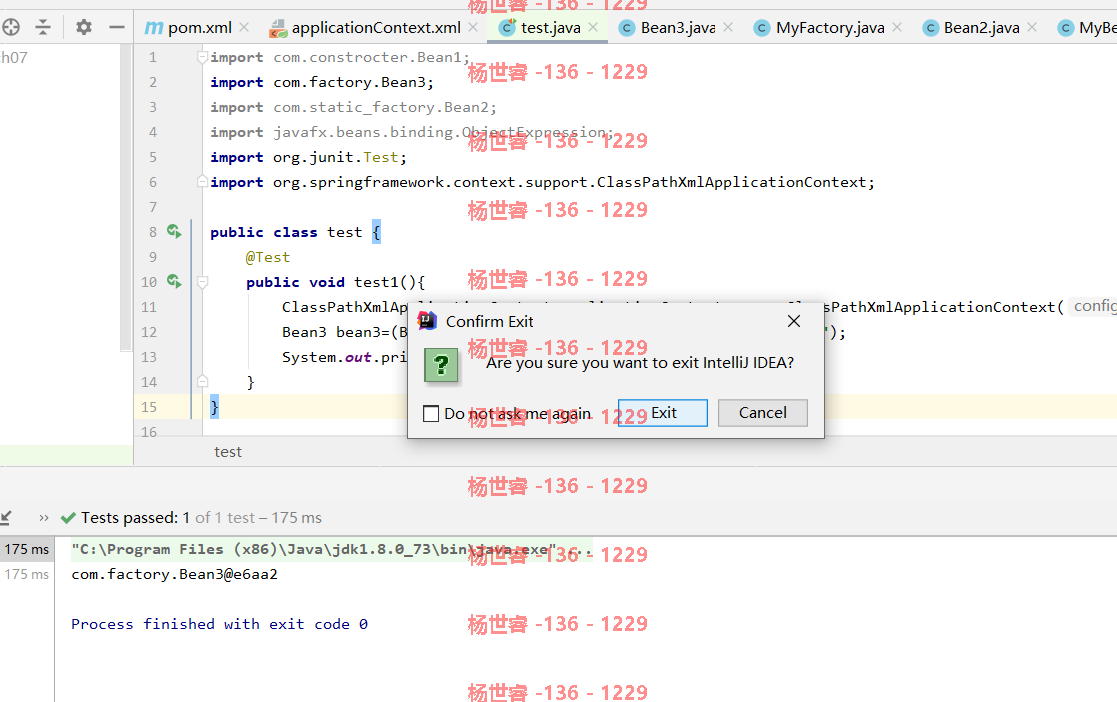Click line number 12 in the gutter

[149, 332]
